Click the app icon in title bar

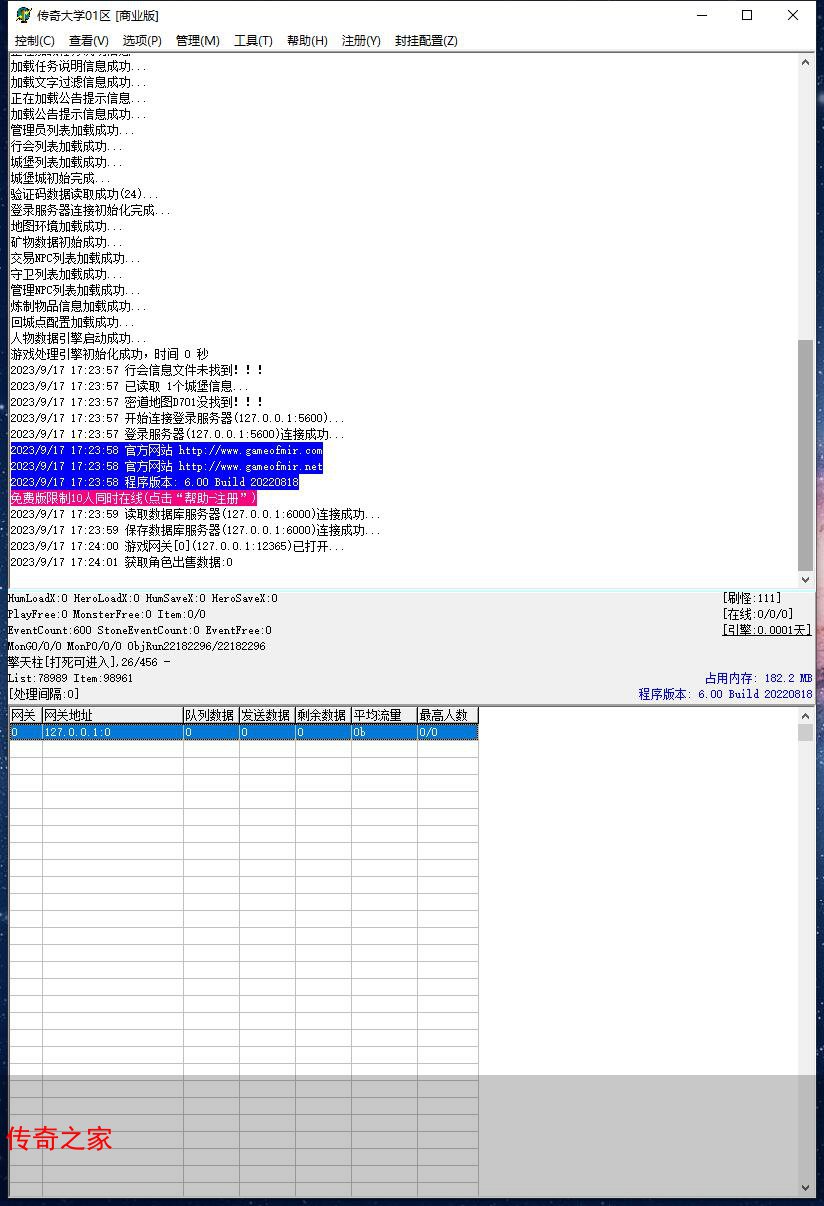23,15
